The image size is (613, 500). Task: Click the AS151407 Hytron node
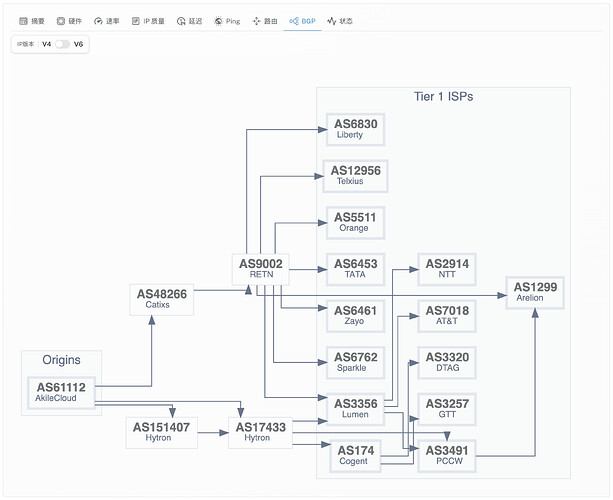(161, 432)
